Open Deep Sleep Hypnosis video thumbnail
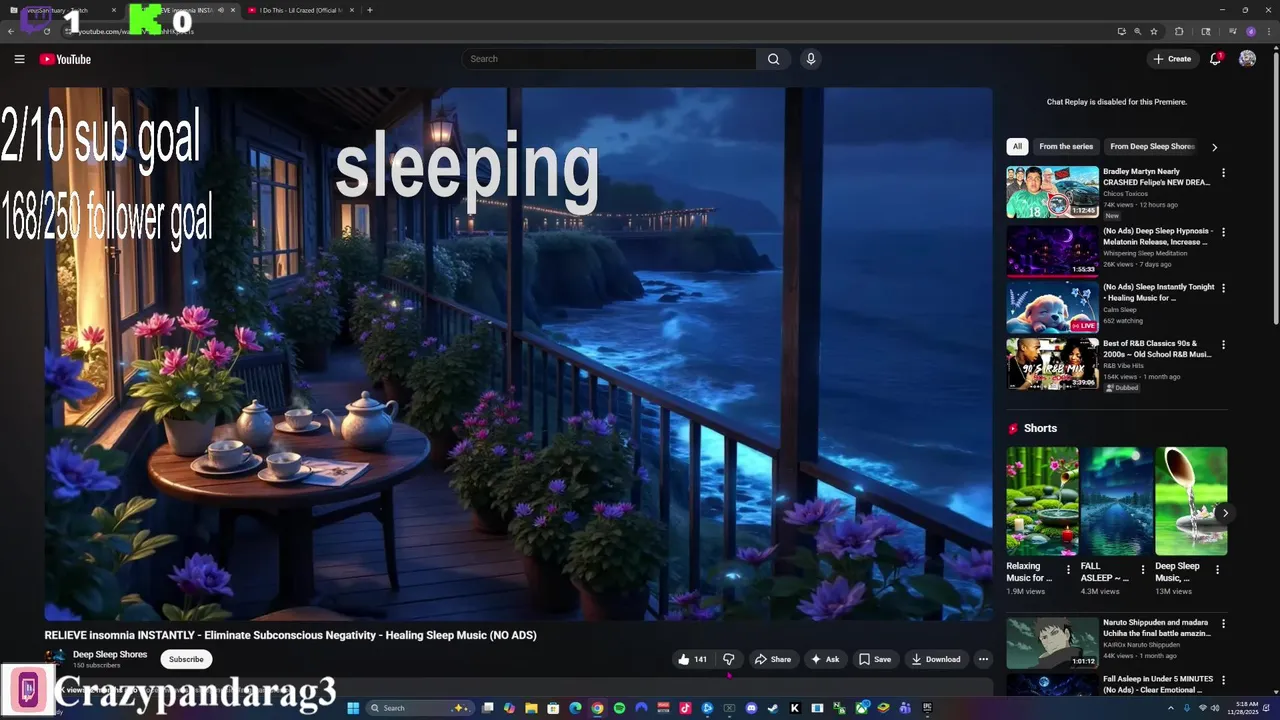The image size is (1280, 720). (x=1052, y=250)
